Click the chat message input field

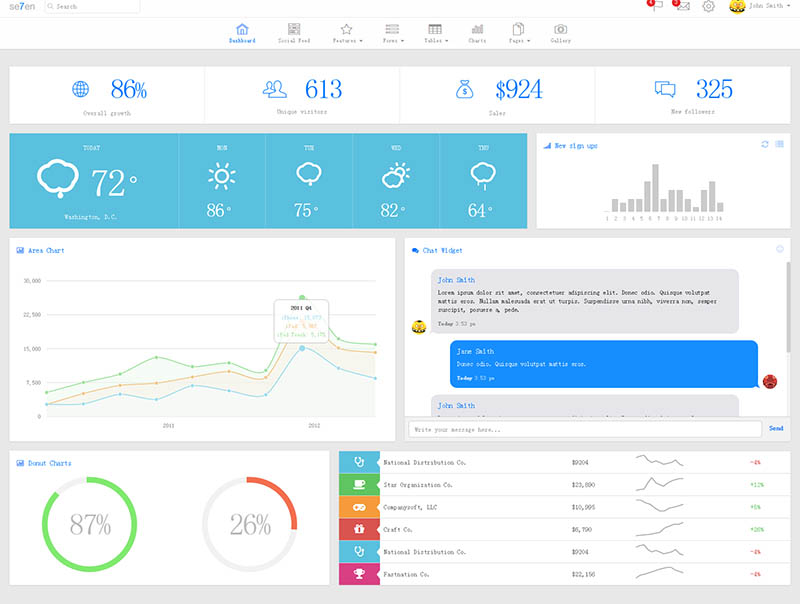click(585, 428)
